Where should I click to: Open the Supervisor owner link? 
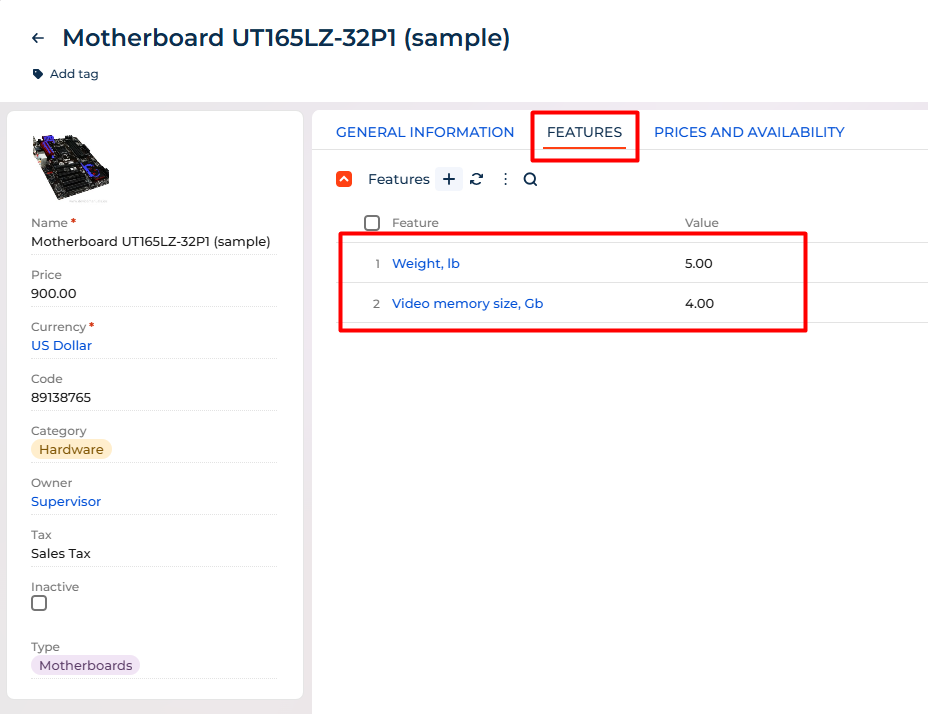[x=66, y=502]
